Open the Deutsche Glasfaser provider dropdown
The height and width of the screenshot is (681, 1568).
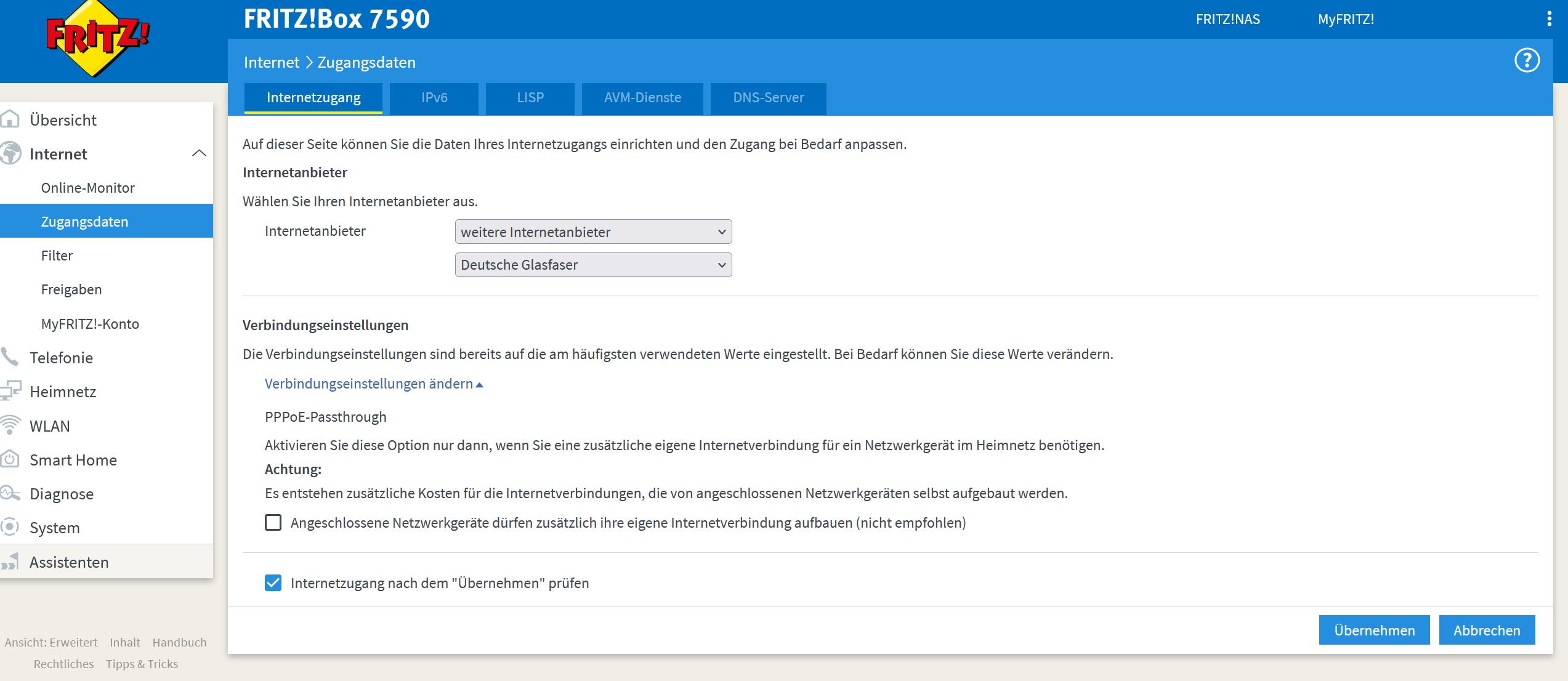tap(593, 265)
